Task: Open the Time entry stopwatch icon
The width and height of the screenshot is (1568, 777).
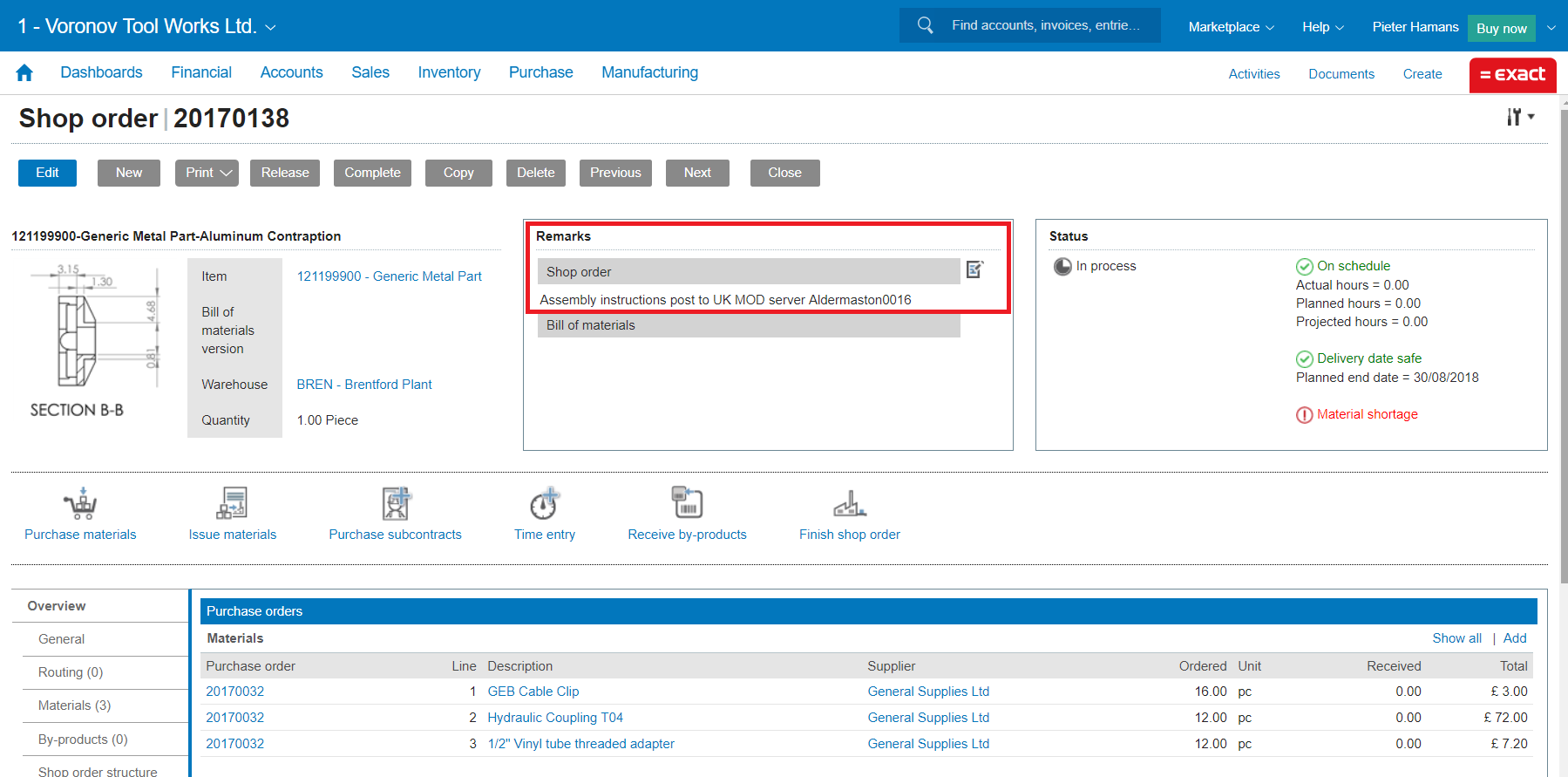Action: point(544,504)
